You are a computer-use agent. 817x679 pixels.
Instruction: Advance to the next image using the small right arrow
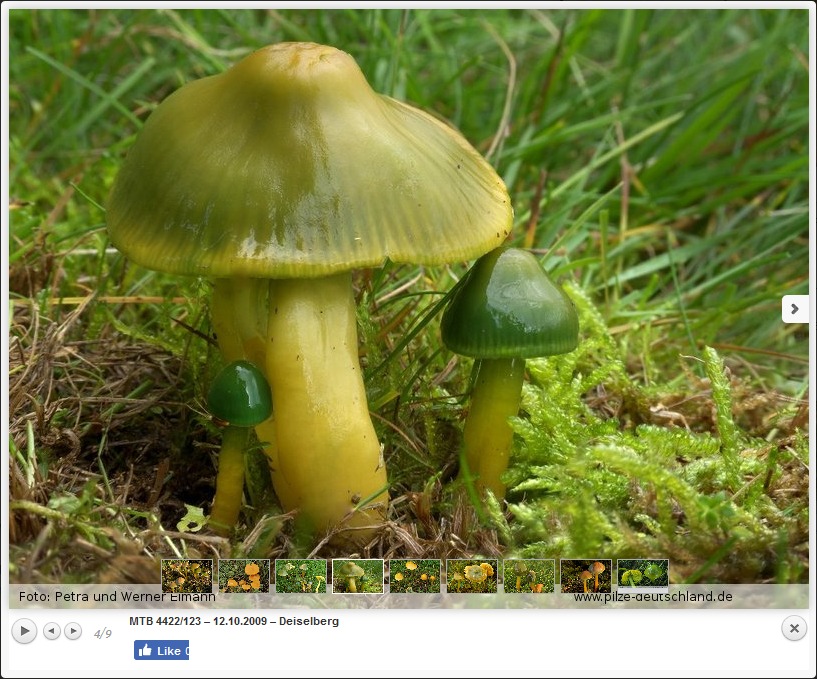click(73, 631)
